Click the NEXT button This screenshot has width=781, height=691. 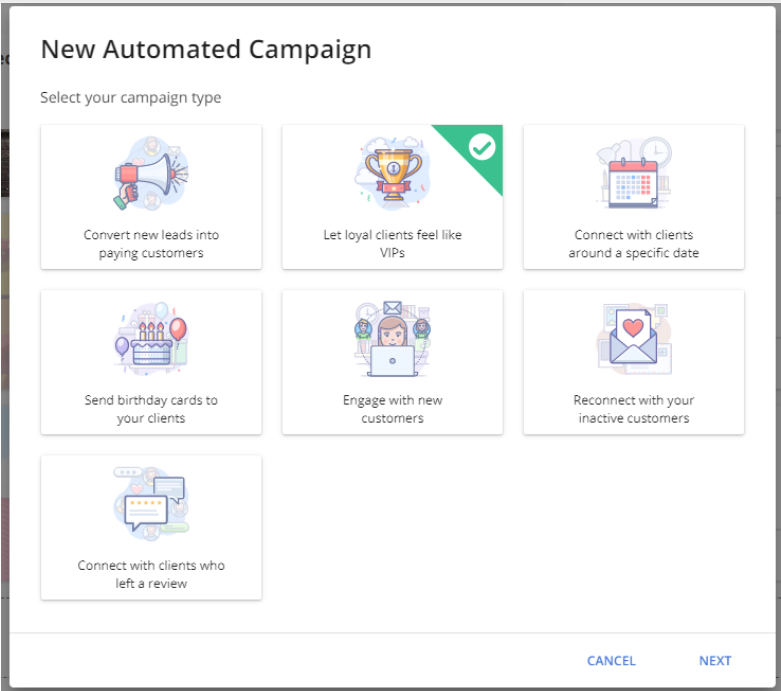coord(715,661)
